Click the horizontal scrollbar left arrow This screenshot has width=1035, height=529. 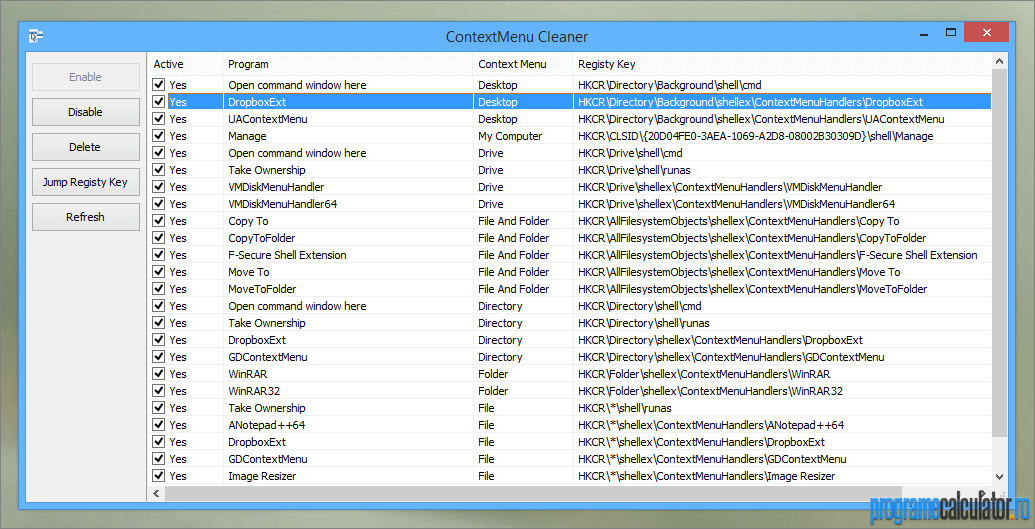tap(156, 493)
